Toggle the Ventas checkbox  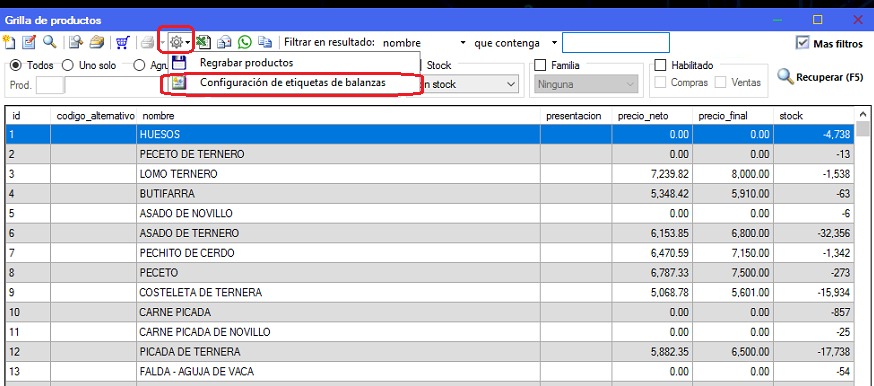[x=720, y=82]
